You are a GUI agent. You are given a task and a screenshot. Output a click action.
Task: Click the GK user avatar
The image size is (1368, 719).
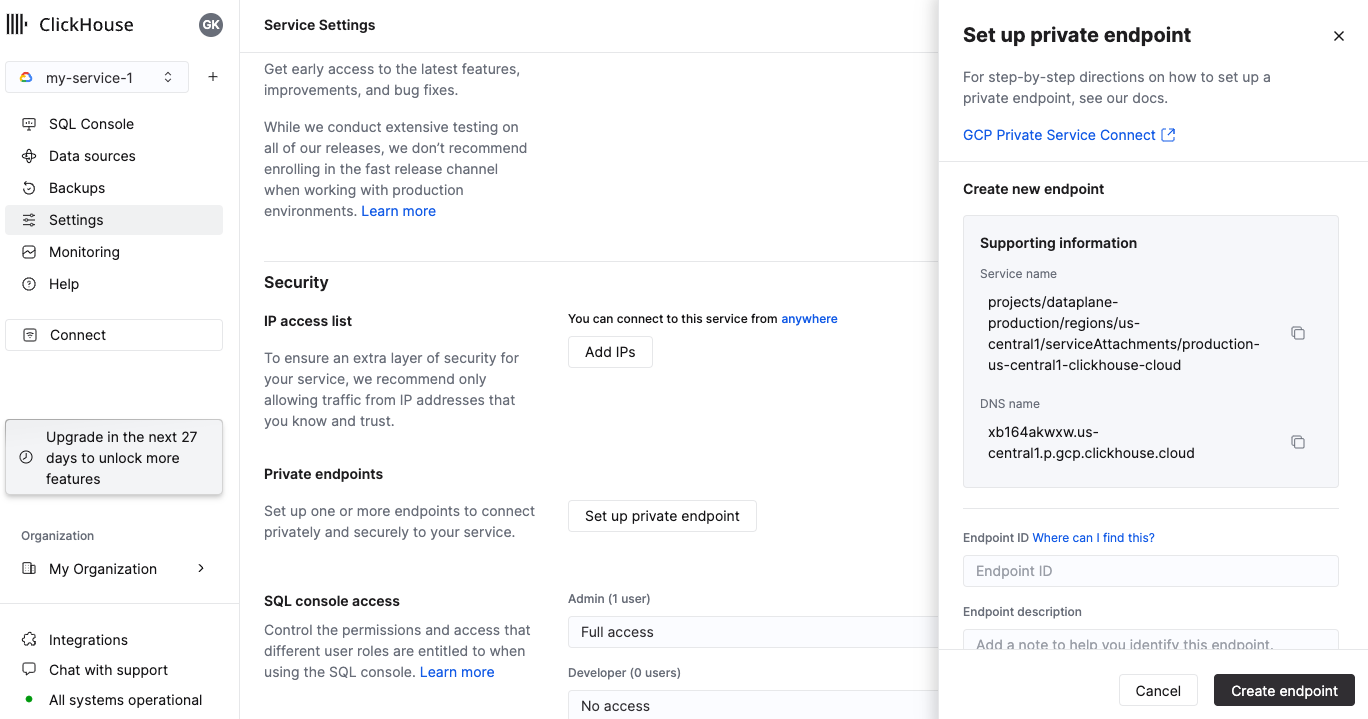point(211,25)
